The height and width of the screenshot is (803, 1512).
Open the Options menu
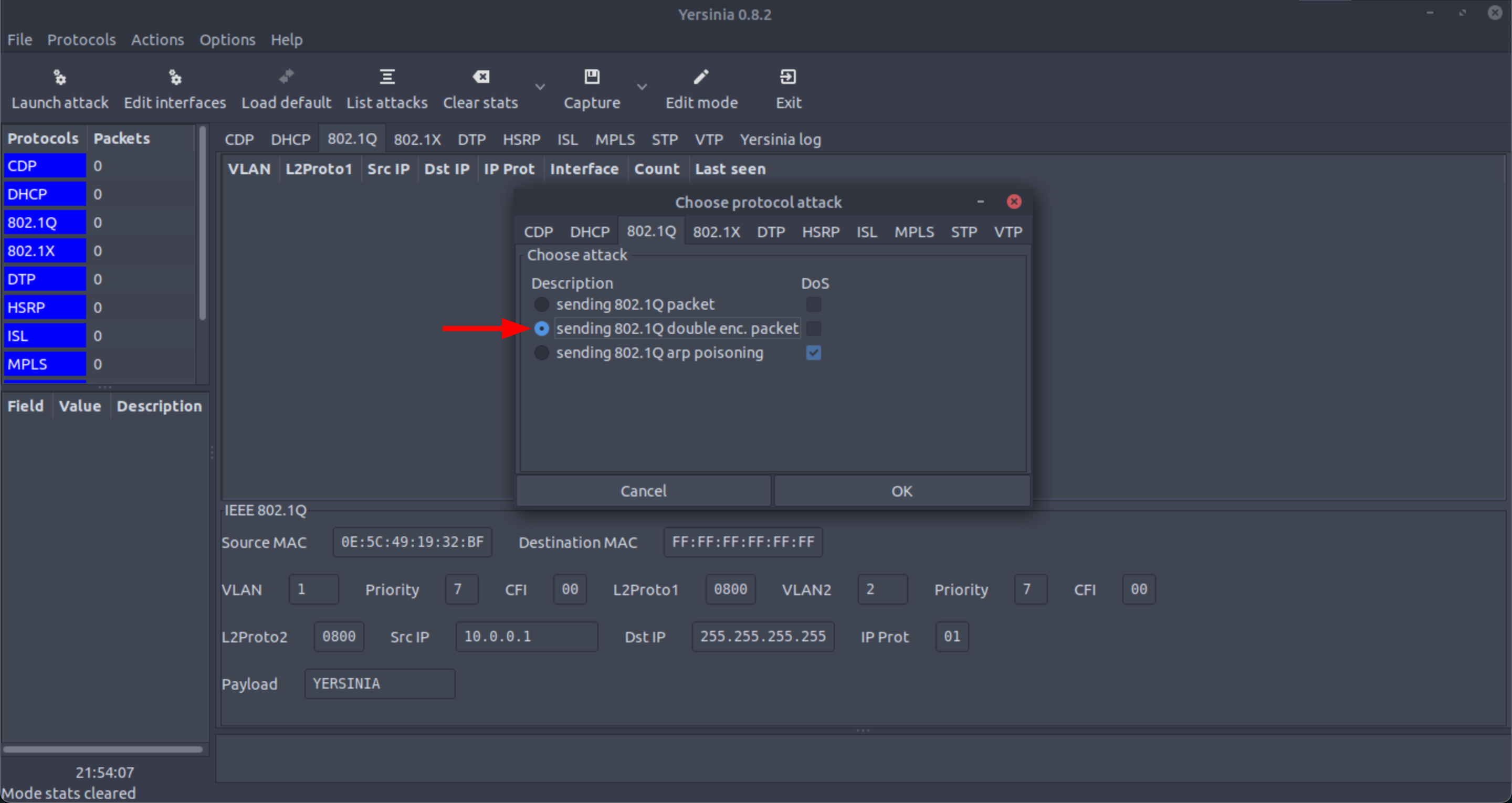tap(227, 39)
